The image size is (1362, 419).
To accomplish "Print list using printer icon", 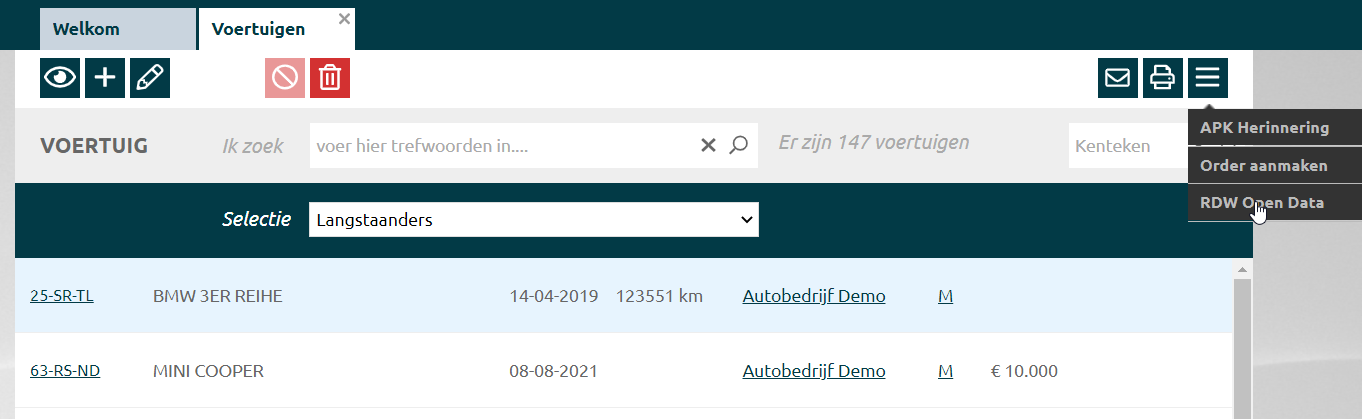I will tap(1162, 78).
